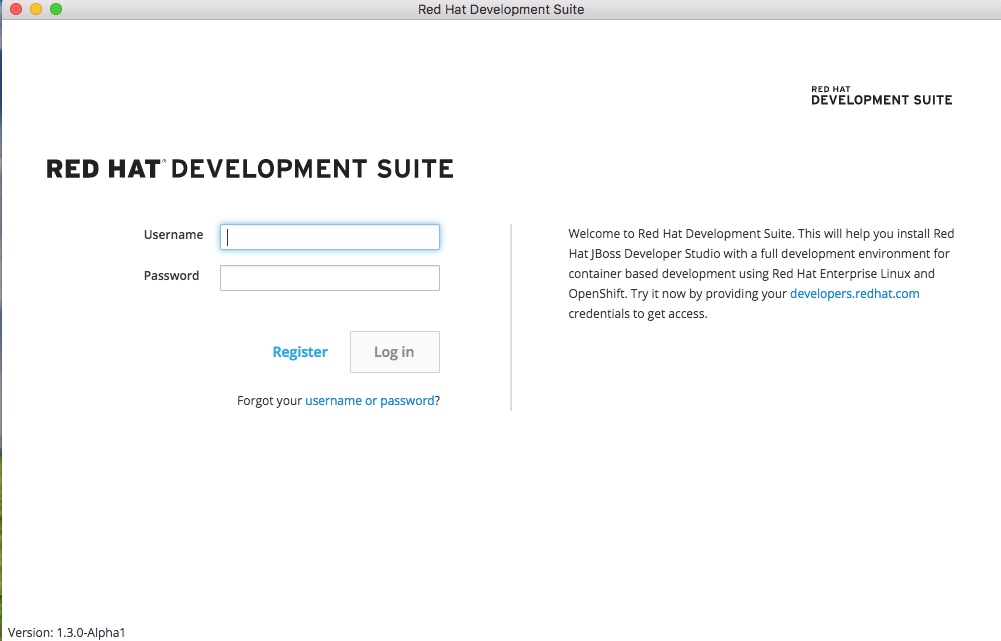Focus the Password input field
Viewport: 1001px width, 641px height.
click(x=329, y=278)
